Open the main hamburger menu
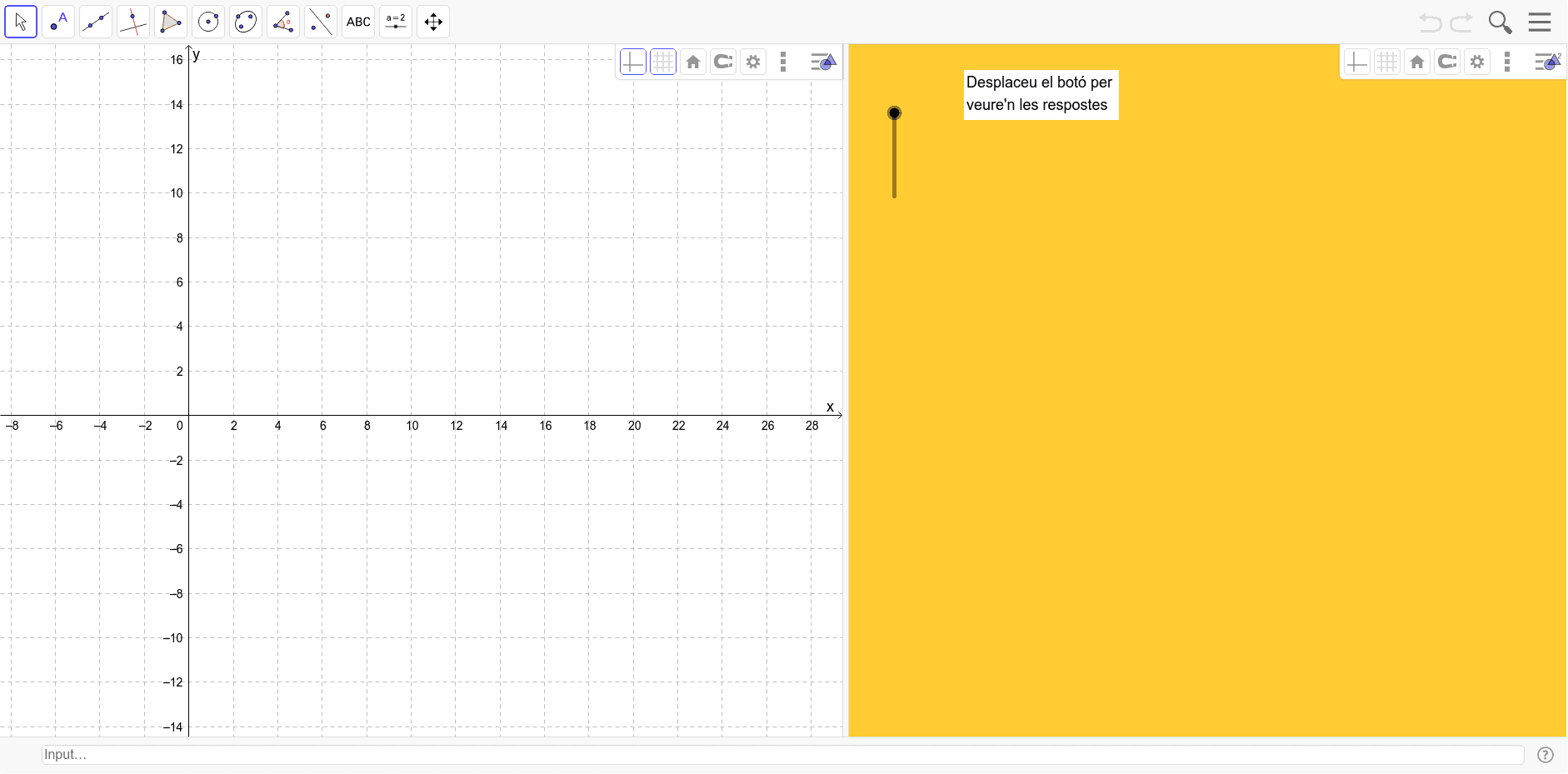The width and height of the screenshot is (1568, 774). [1540, 22]
